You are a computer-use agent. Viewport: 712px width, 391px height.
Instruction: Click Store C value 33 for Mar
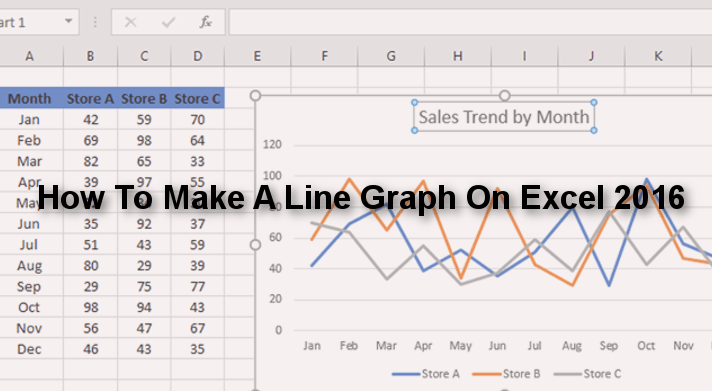point(198,161)
